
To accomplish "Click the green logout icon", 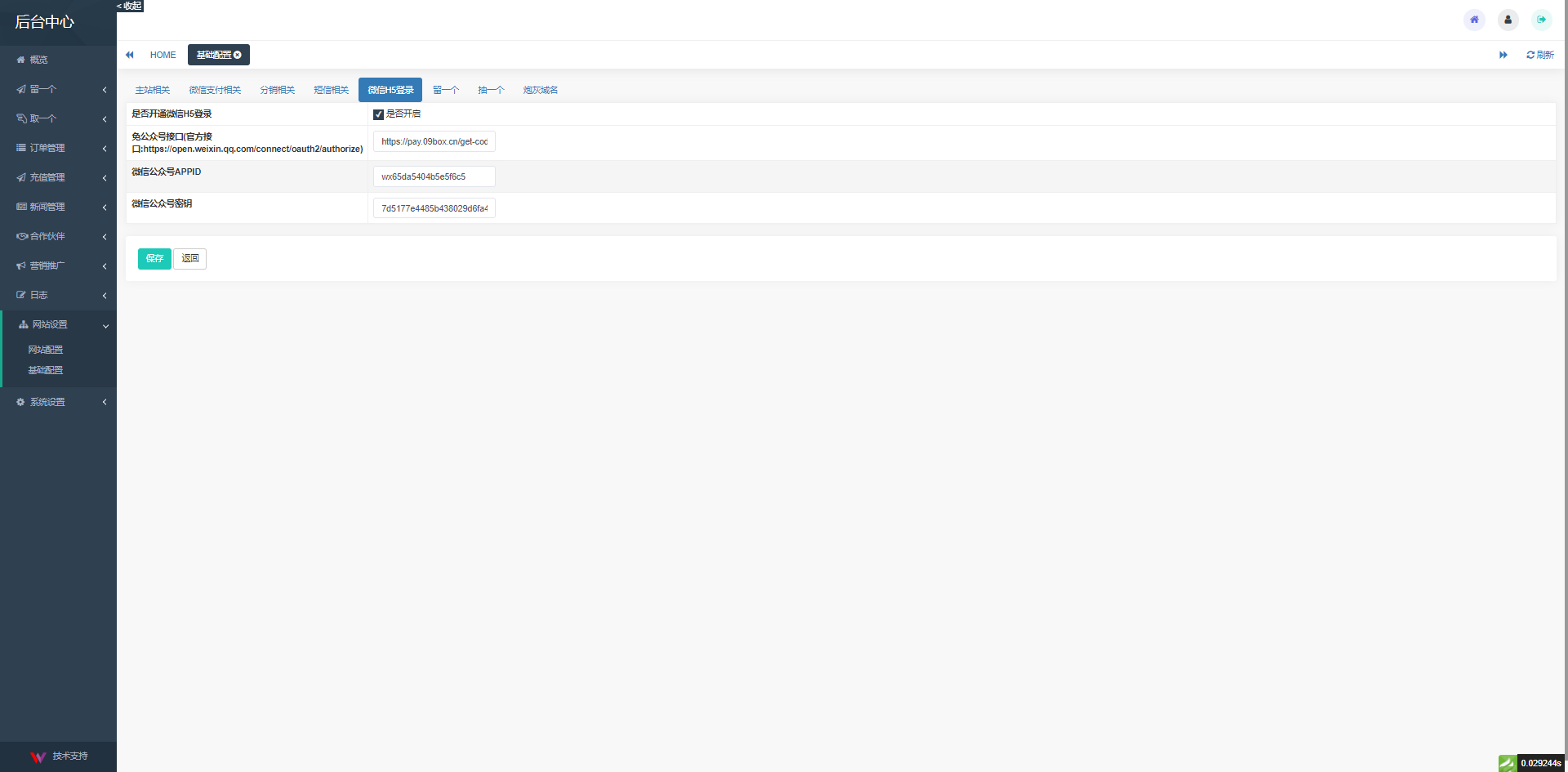I will click(x=1541, y=20).
